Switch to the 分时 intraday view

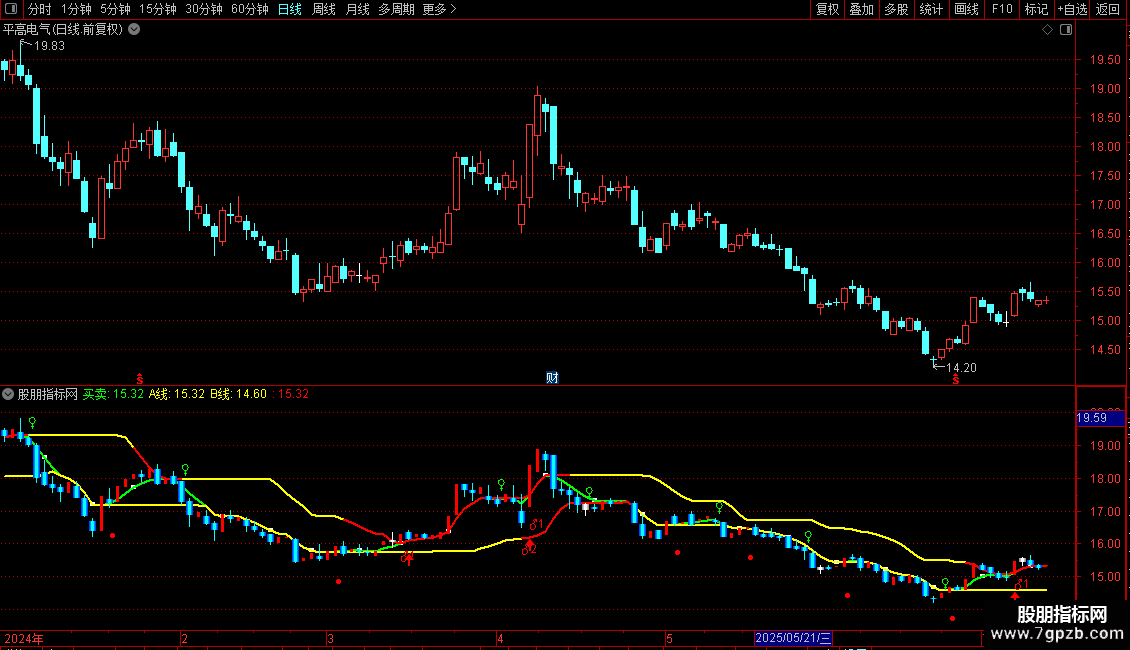40,9
